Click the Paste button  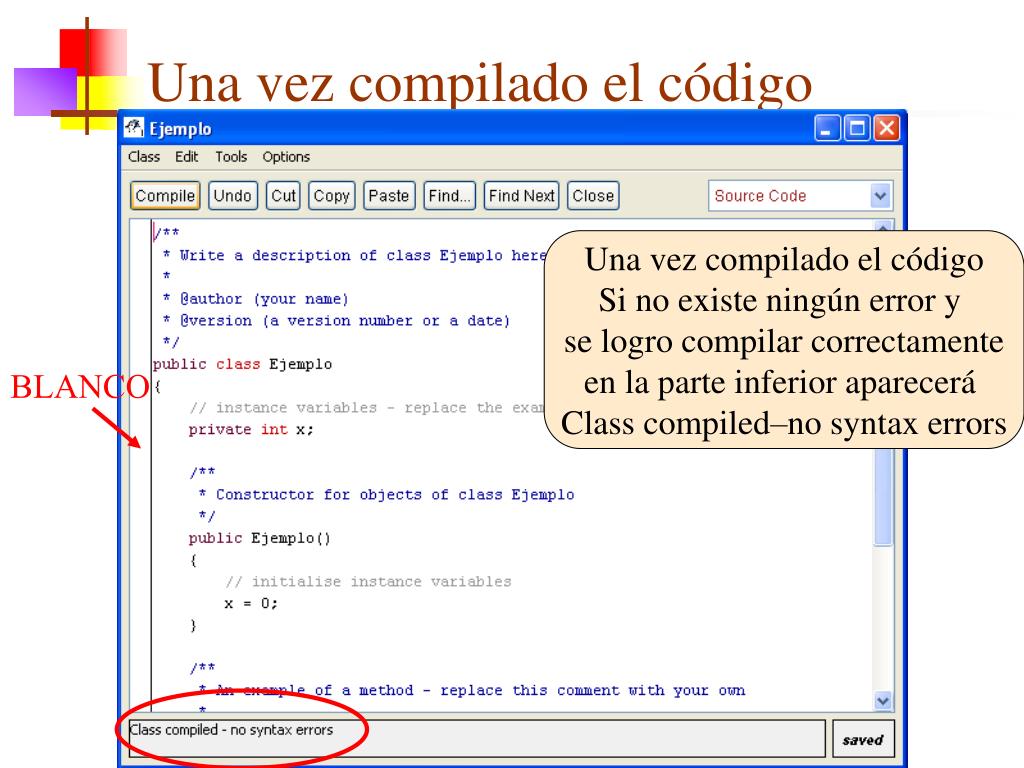(x=389, y=196)
